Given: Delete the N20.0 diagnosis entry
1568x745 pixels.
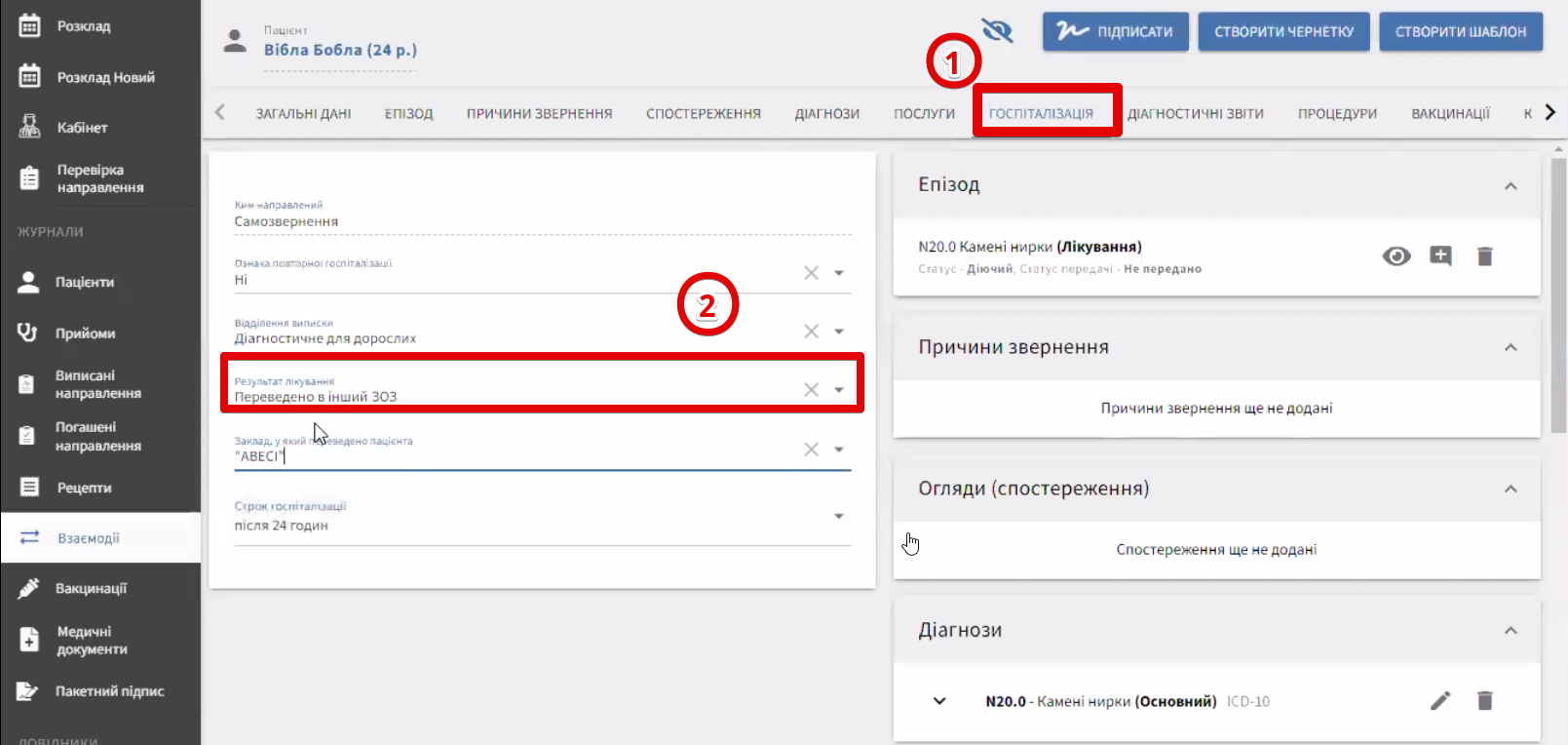Looking at the screenshot, I should click(1484, 701).
